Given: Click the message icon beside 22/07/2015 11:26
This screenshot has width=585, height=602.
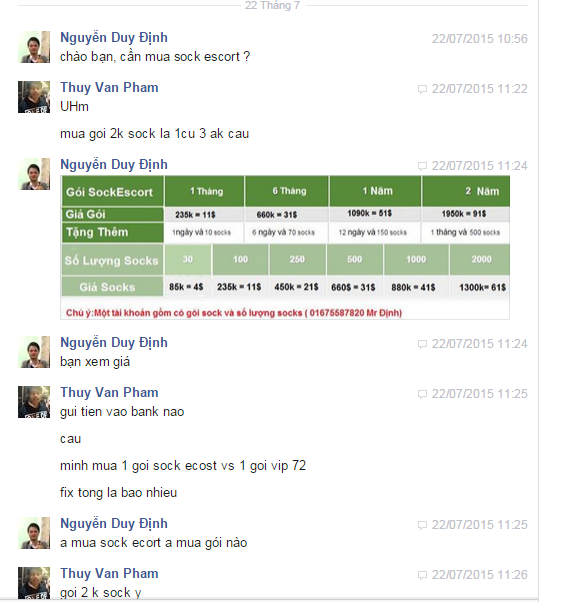Looking at the screenshot, I should (422, 575).
